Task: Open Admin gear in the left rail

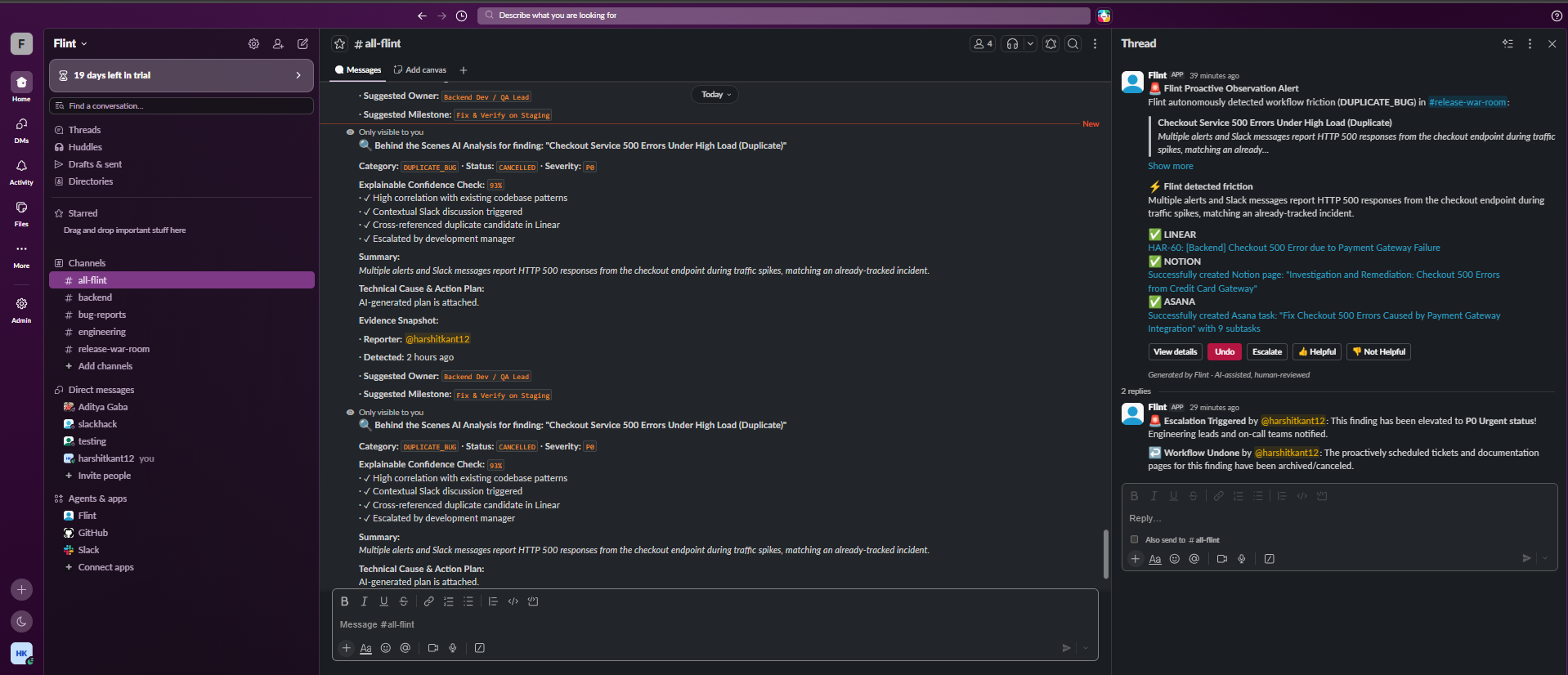Action: tap(21, 309)
